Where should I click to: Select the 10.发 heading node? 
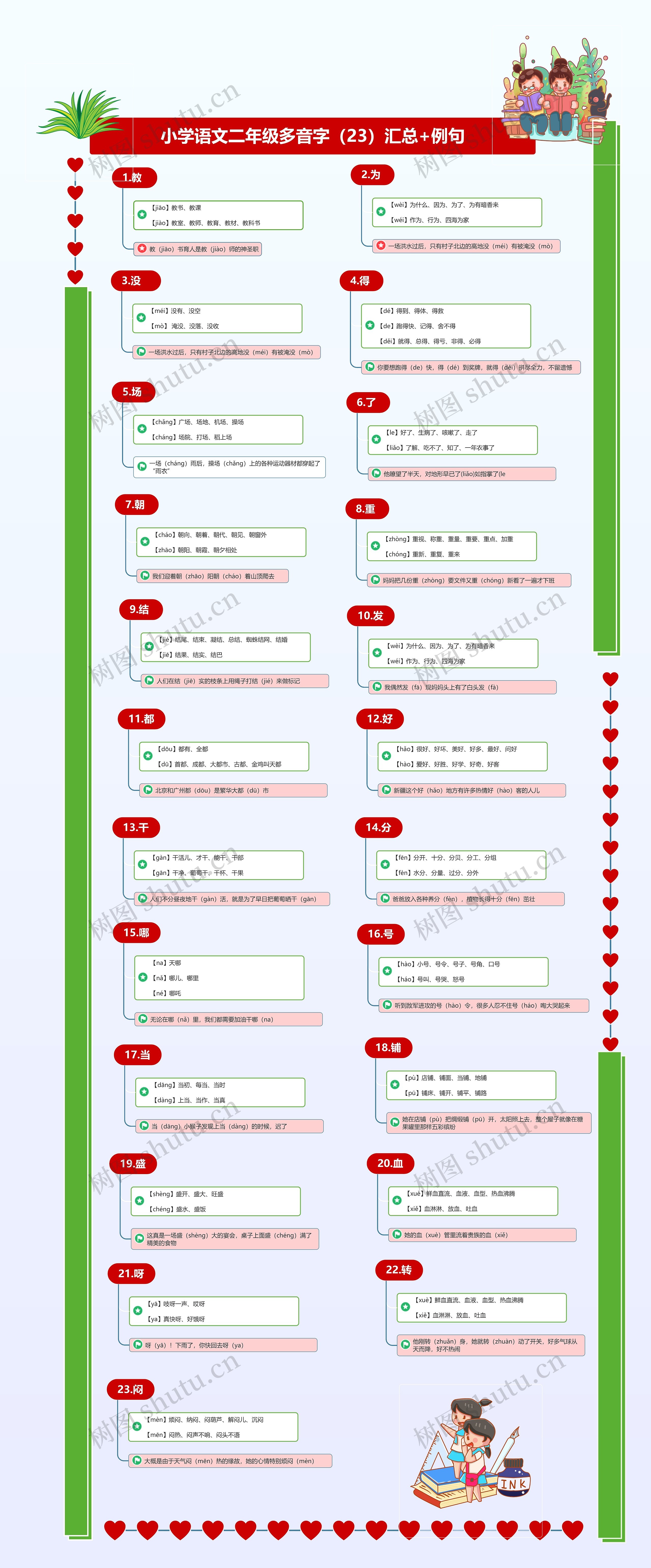point(371,616)
